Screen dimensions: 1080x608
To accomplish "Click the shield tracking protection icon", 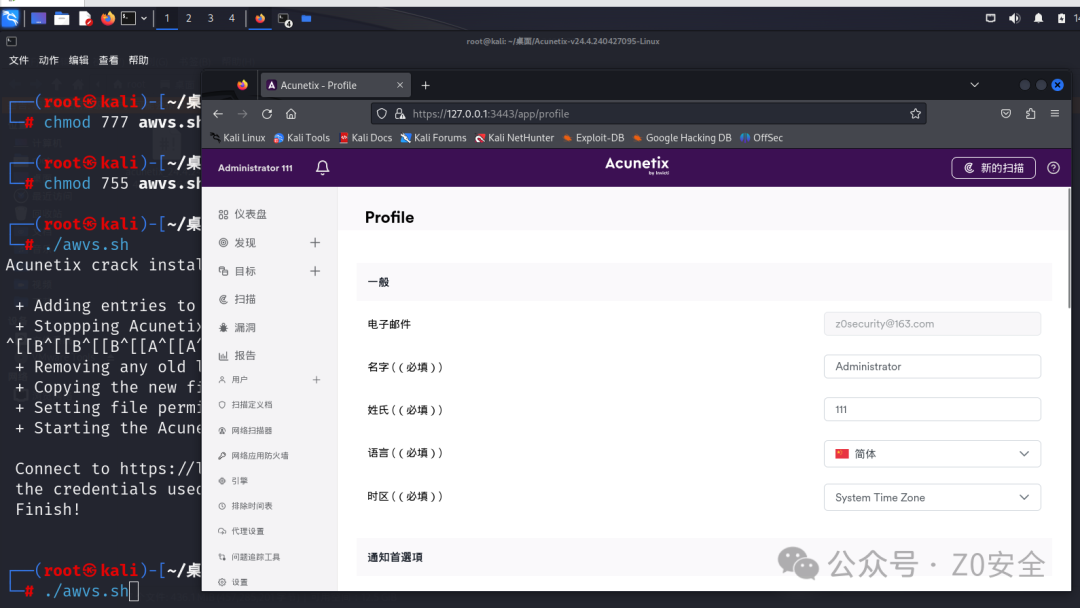I will click(x=382, y=114).
